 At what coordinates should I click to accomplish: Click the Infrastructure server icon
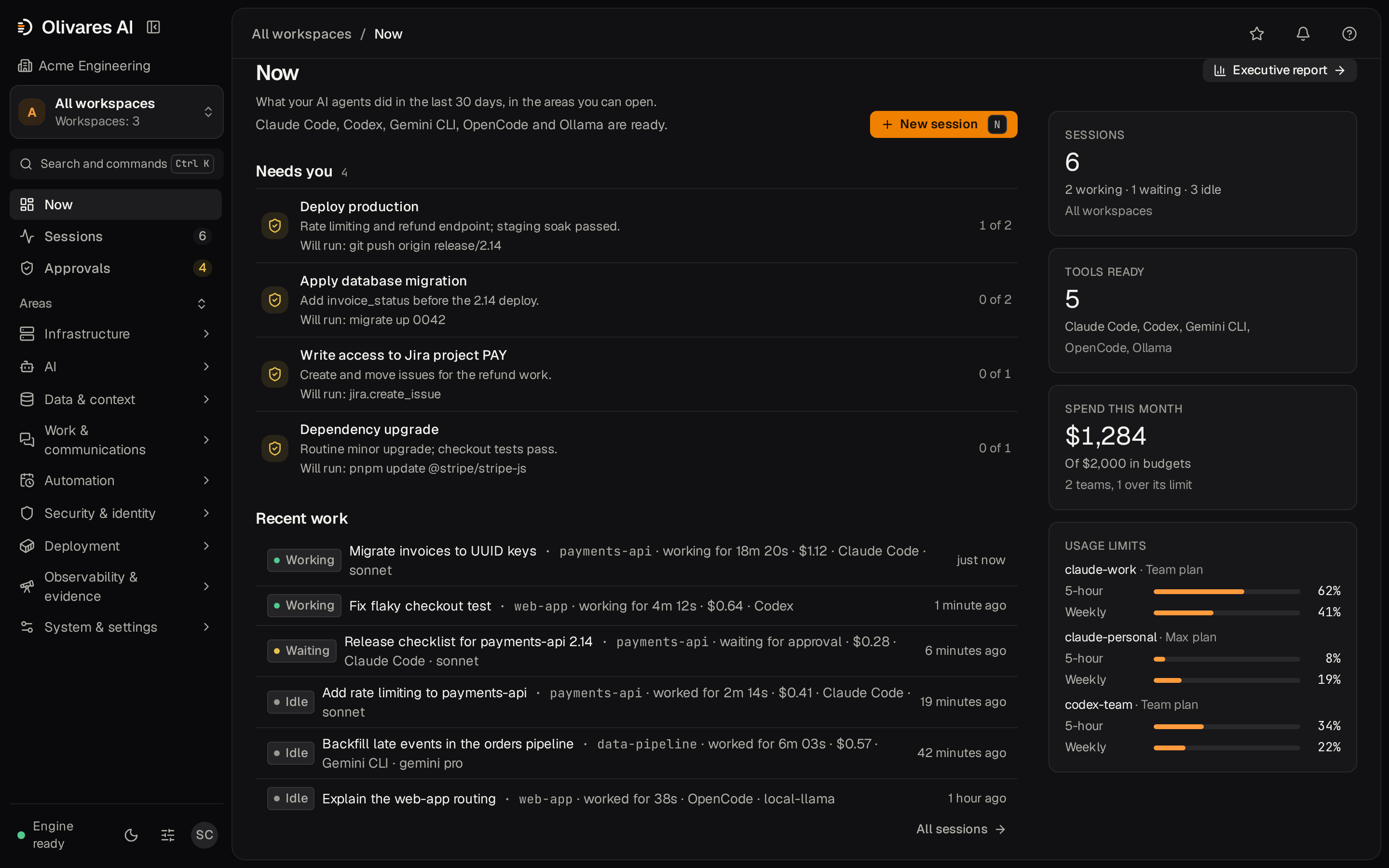27,334
